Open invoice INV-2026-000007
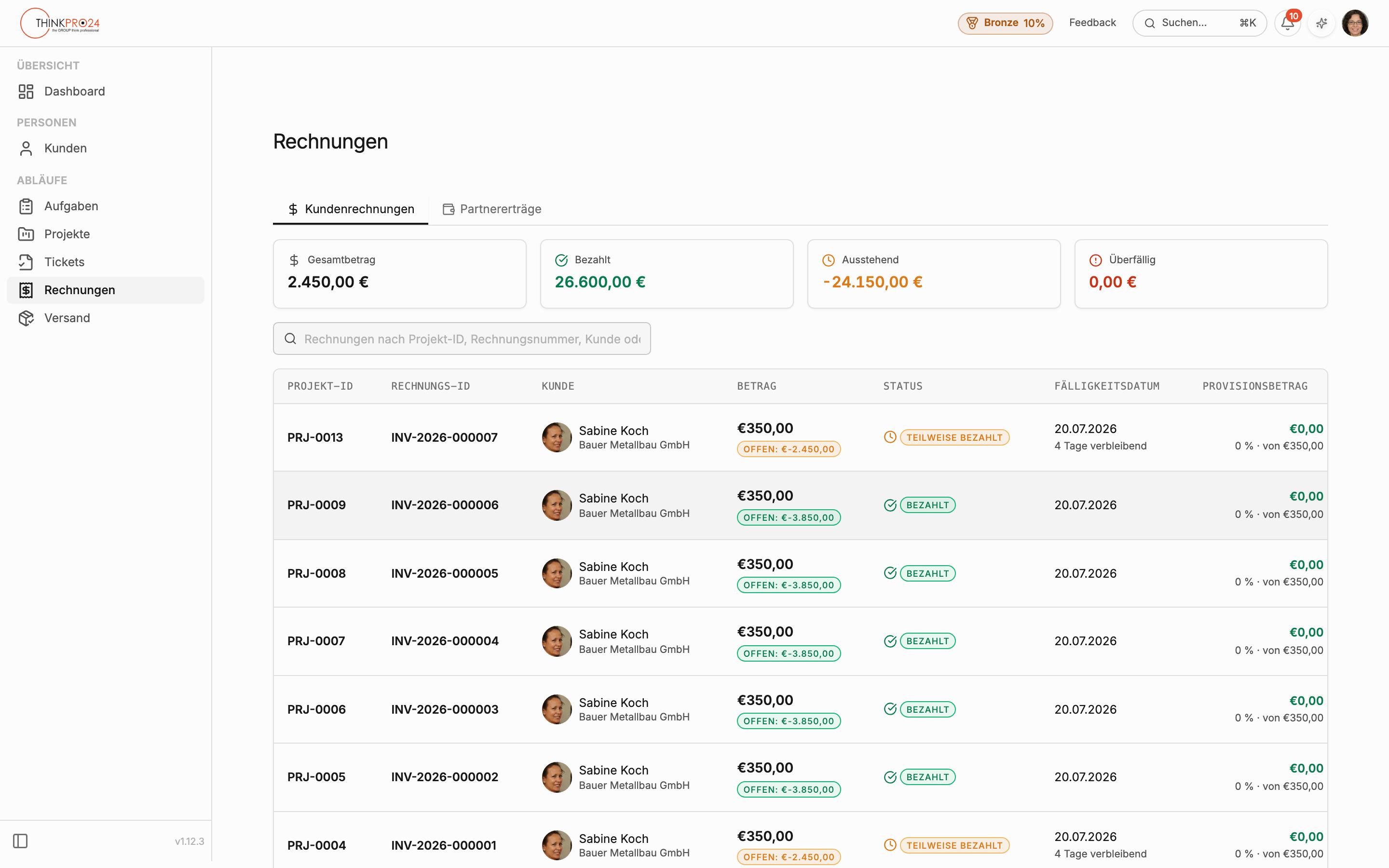1389x868 pixels. (444, 437)
